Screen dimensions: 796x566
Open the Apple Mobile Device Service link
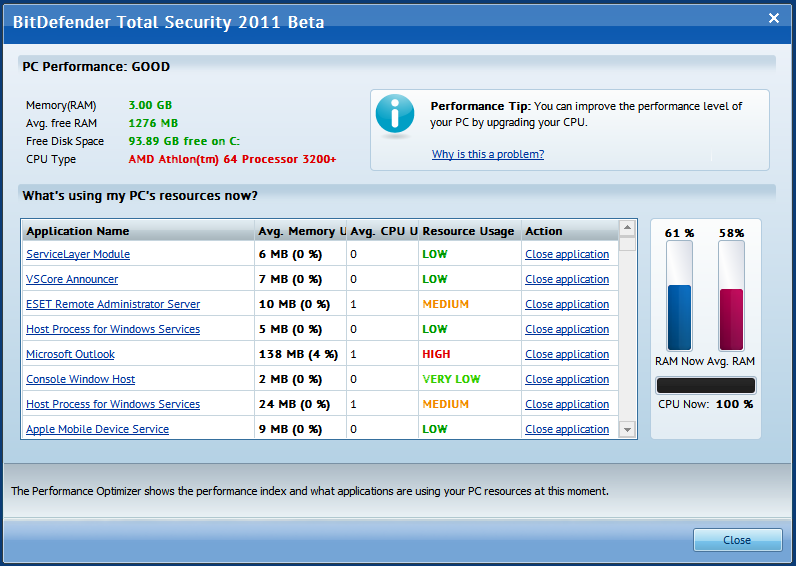click(x=97, y=429)
